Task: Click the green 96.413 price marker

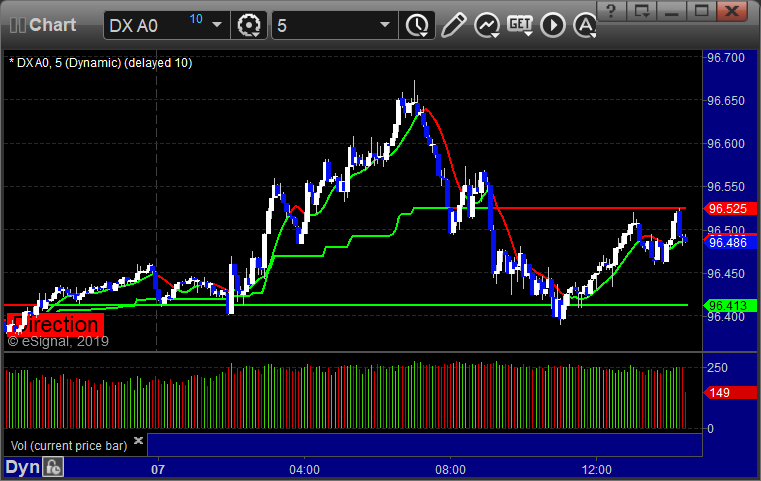Action: point(729,306)
